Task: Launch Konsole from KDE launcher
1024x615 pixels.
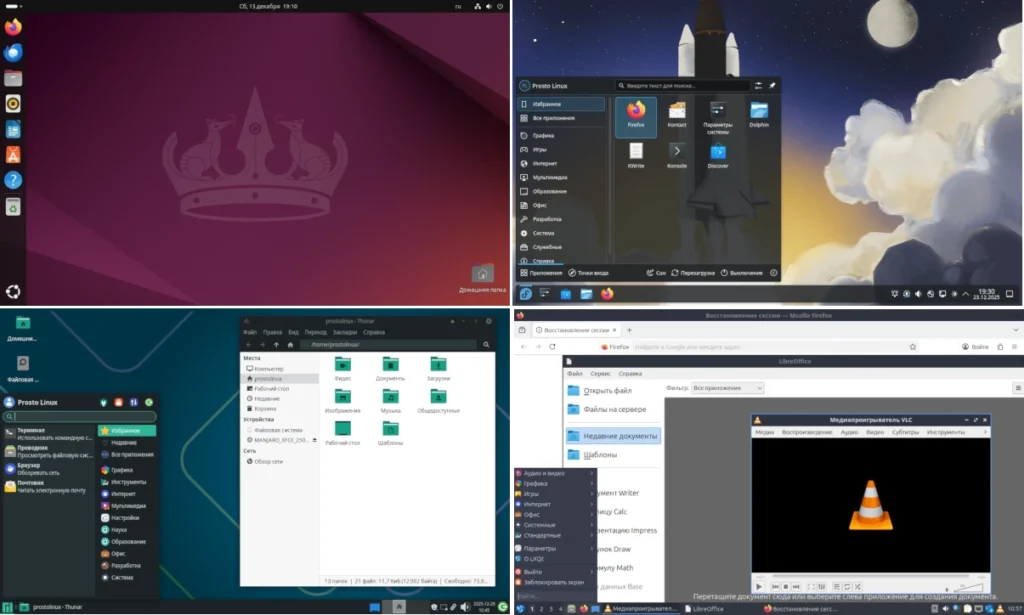Action: point(677,156)
